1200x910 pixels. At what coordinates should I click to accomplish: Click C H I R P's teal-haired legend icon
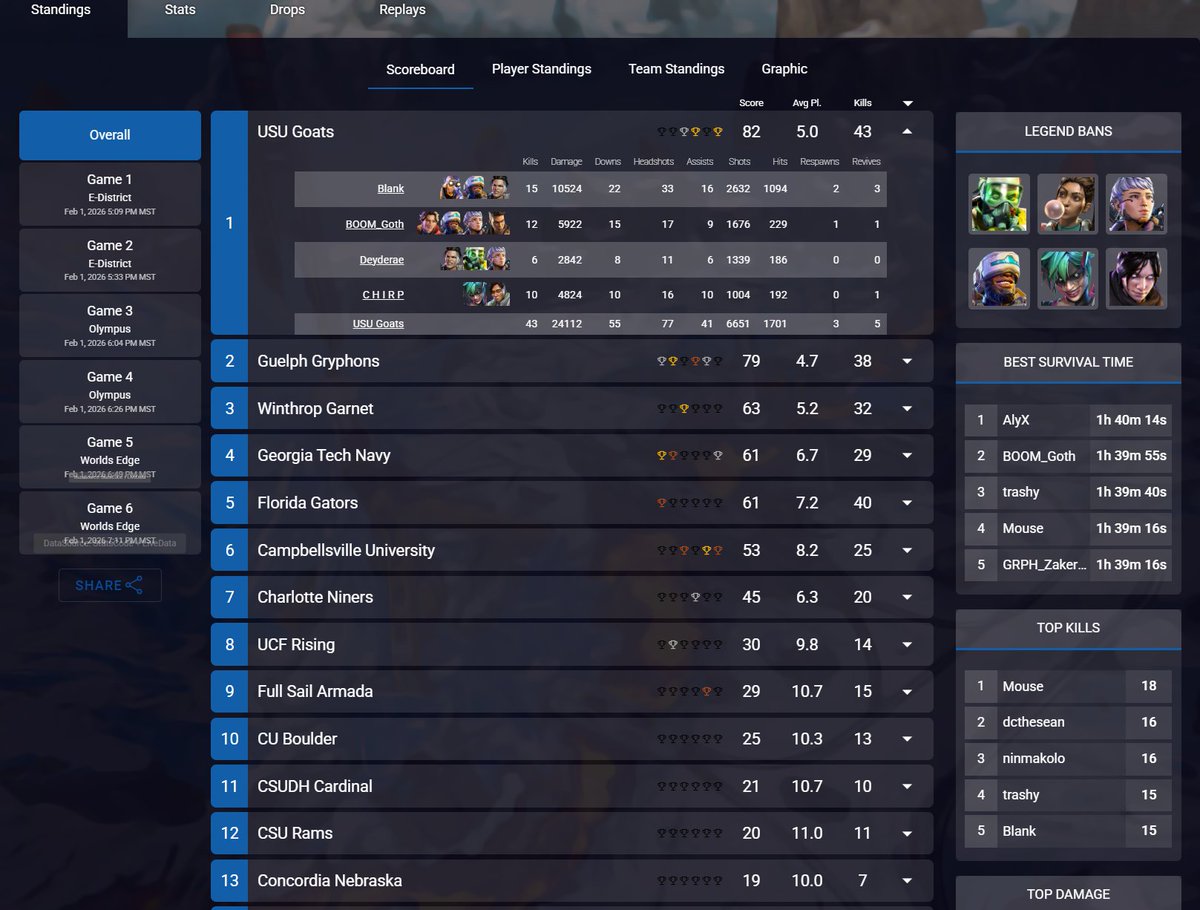[475, 294]
